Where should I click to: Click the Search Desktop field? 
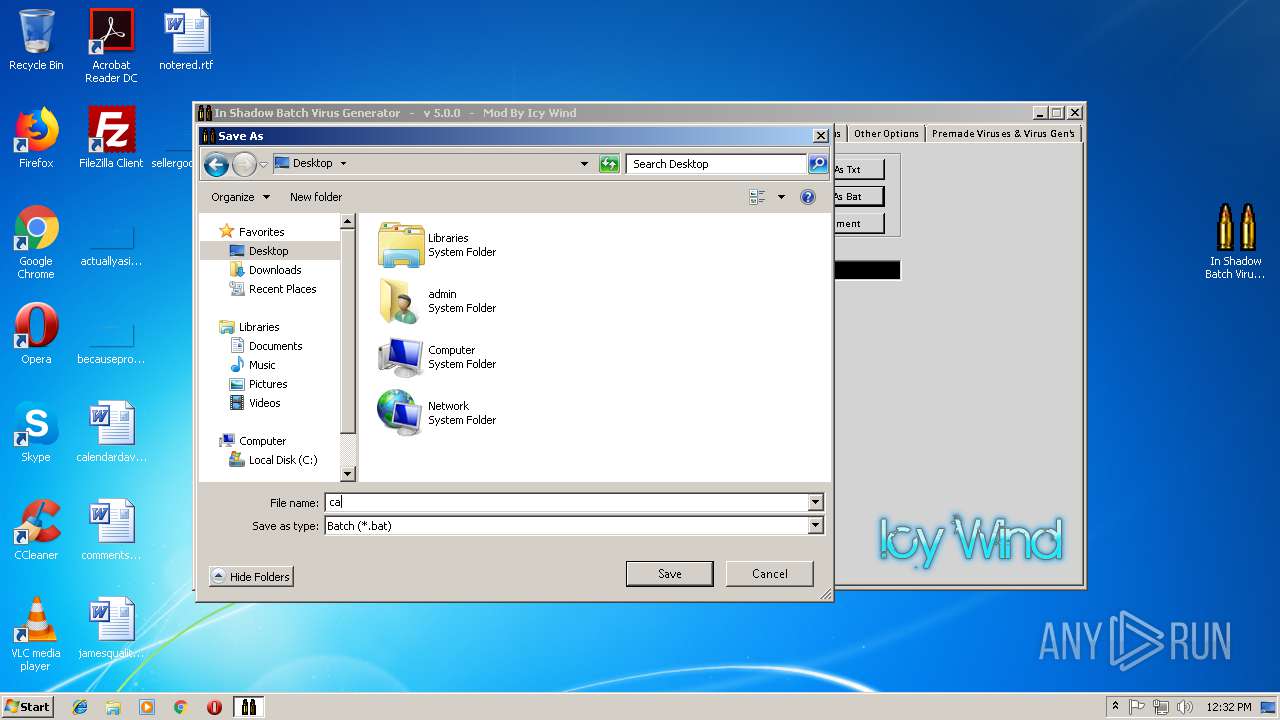[716, 164]
